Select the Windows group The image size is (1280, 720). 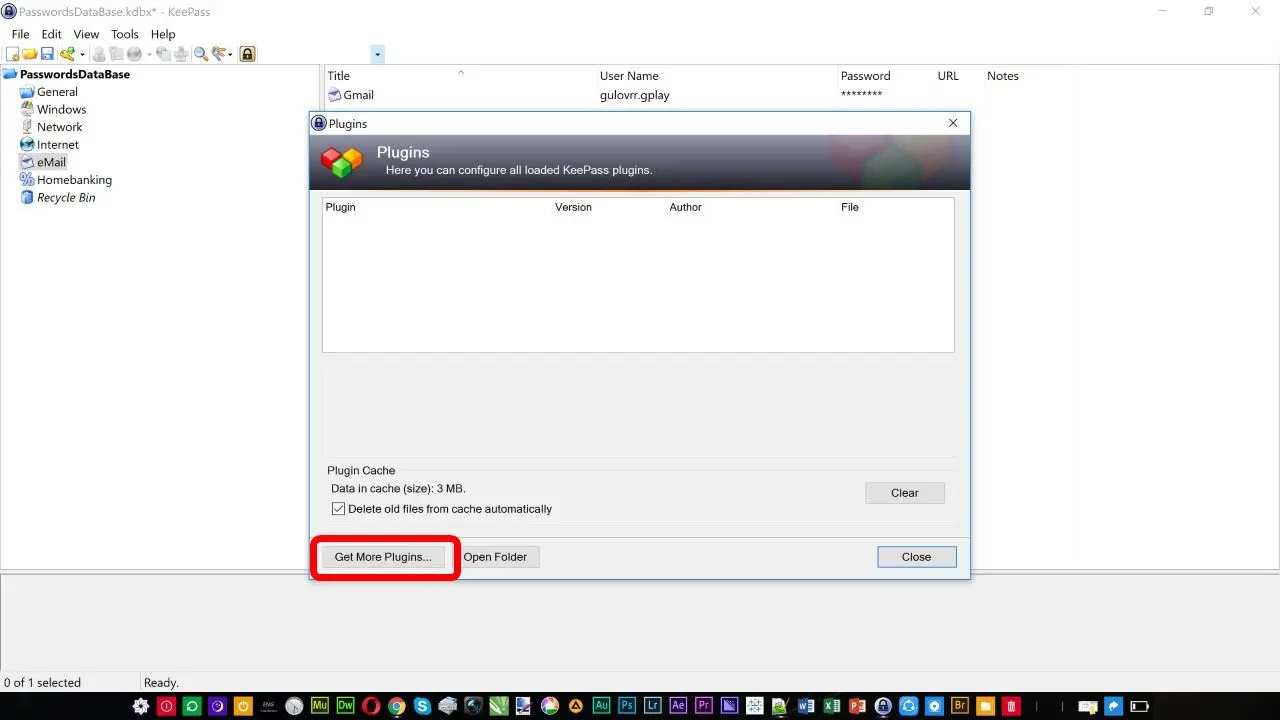click(61, 110)
